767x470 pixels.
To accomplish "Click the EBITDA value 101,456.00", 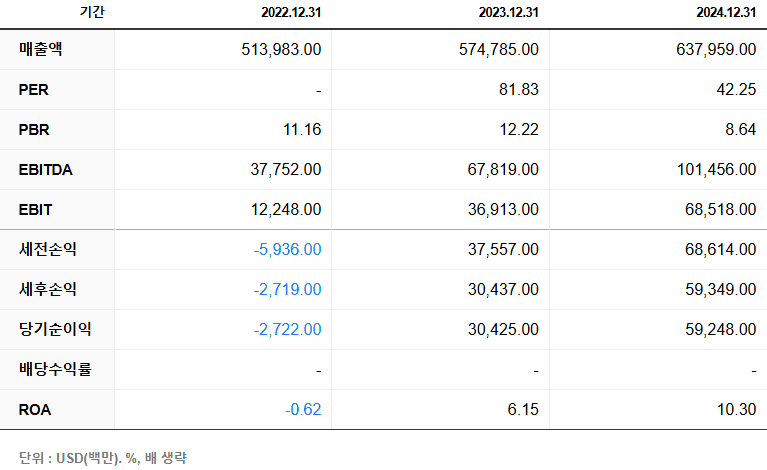I will [x=717, y=170].
